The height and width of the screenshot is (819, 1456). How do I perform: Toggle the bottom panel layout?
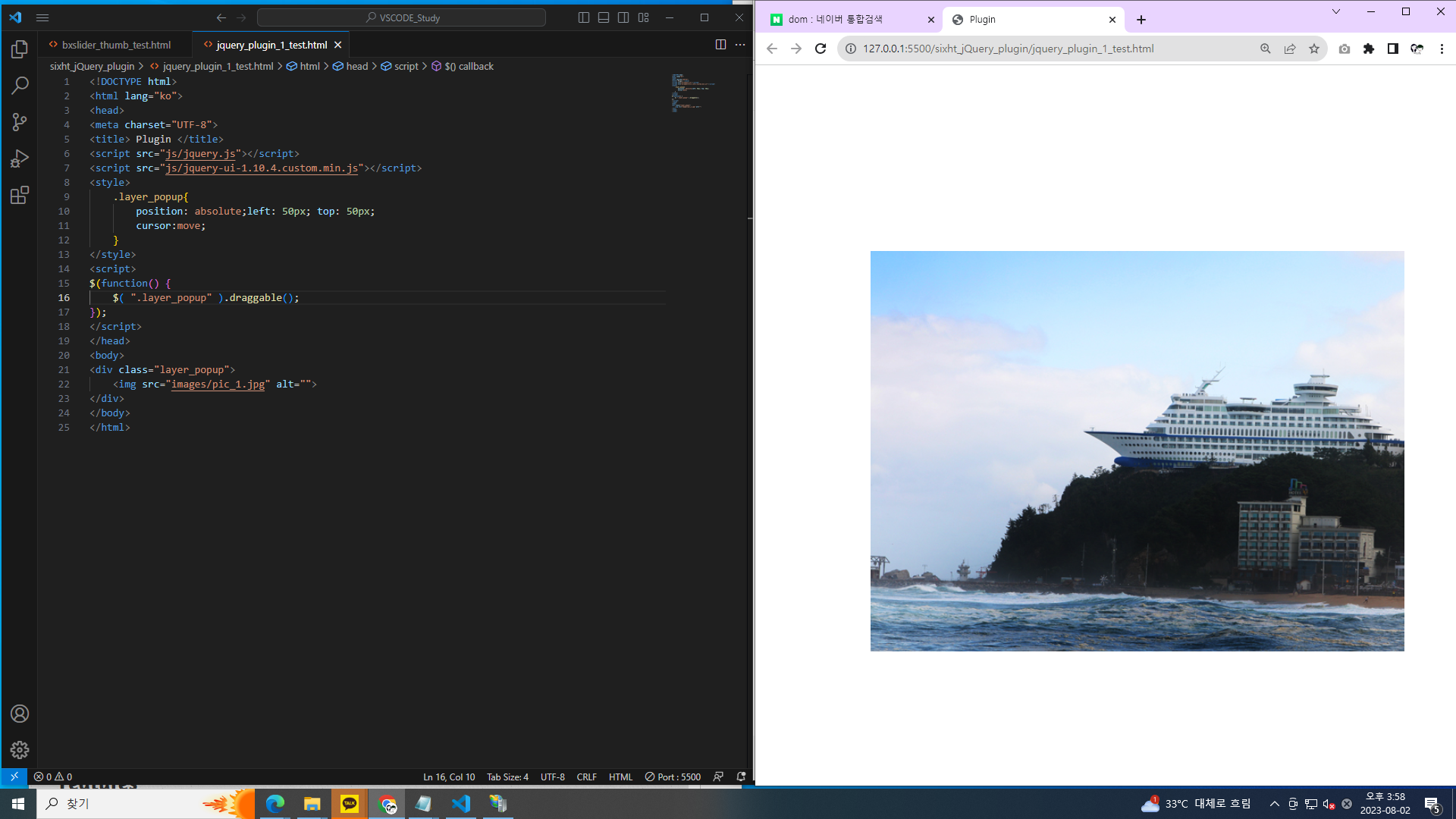tap(604, 17)
